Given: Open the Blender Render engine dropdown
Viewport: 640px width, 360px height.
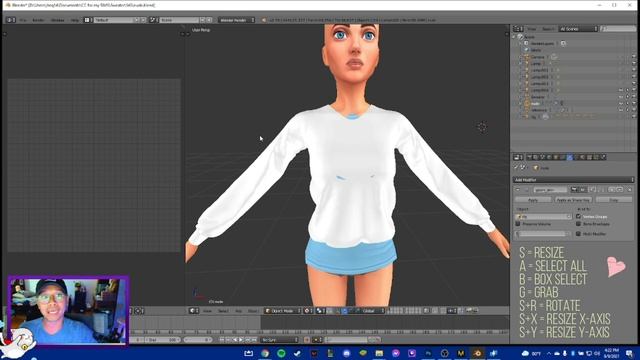Looking at the screenshot, I should point(237,20).
